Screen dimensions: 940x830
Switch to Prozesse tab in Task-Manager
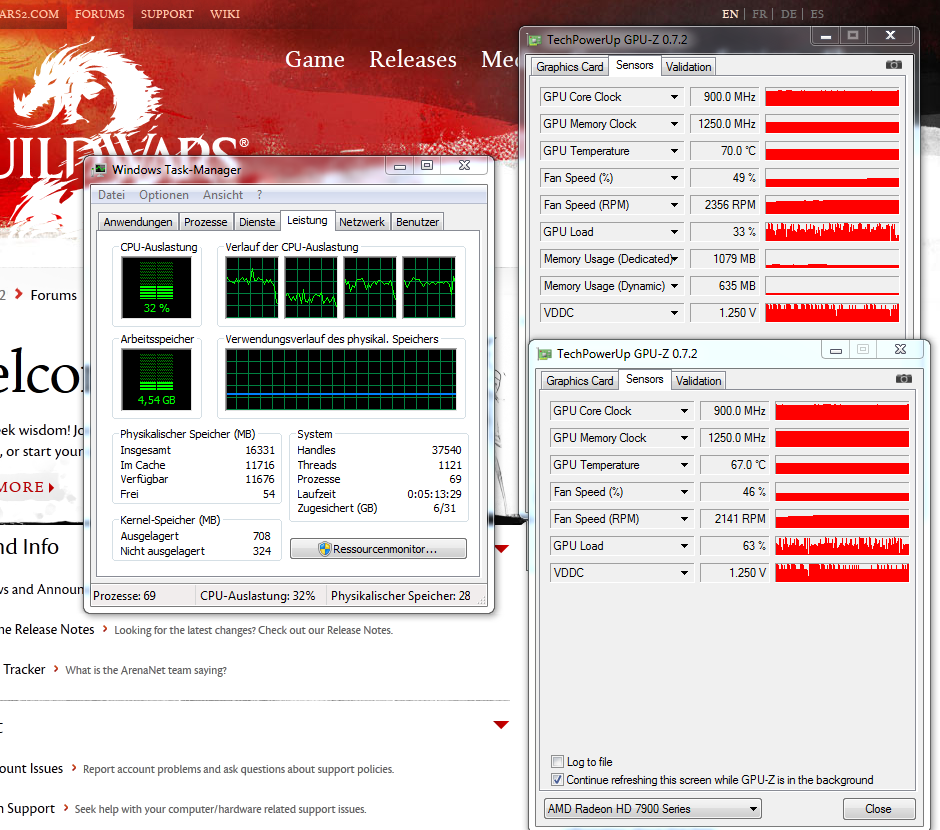click(206, 222)
